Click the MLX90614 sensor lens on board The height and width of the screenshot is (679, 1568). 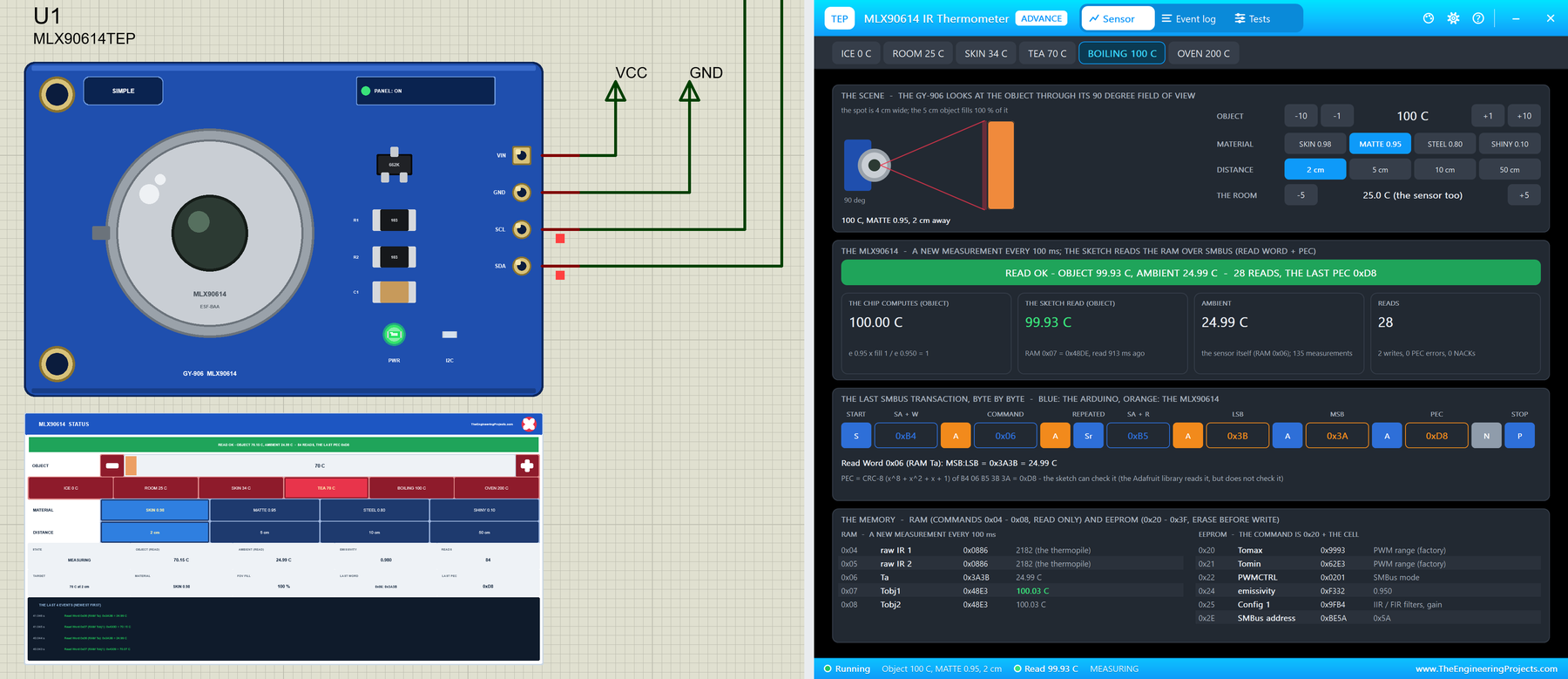(210, 234)
